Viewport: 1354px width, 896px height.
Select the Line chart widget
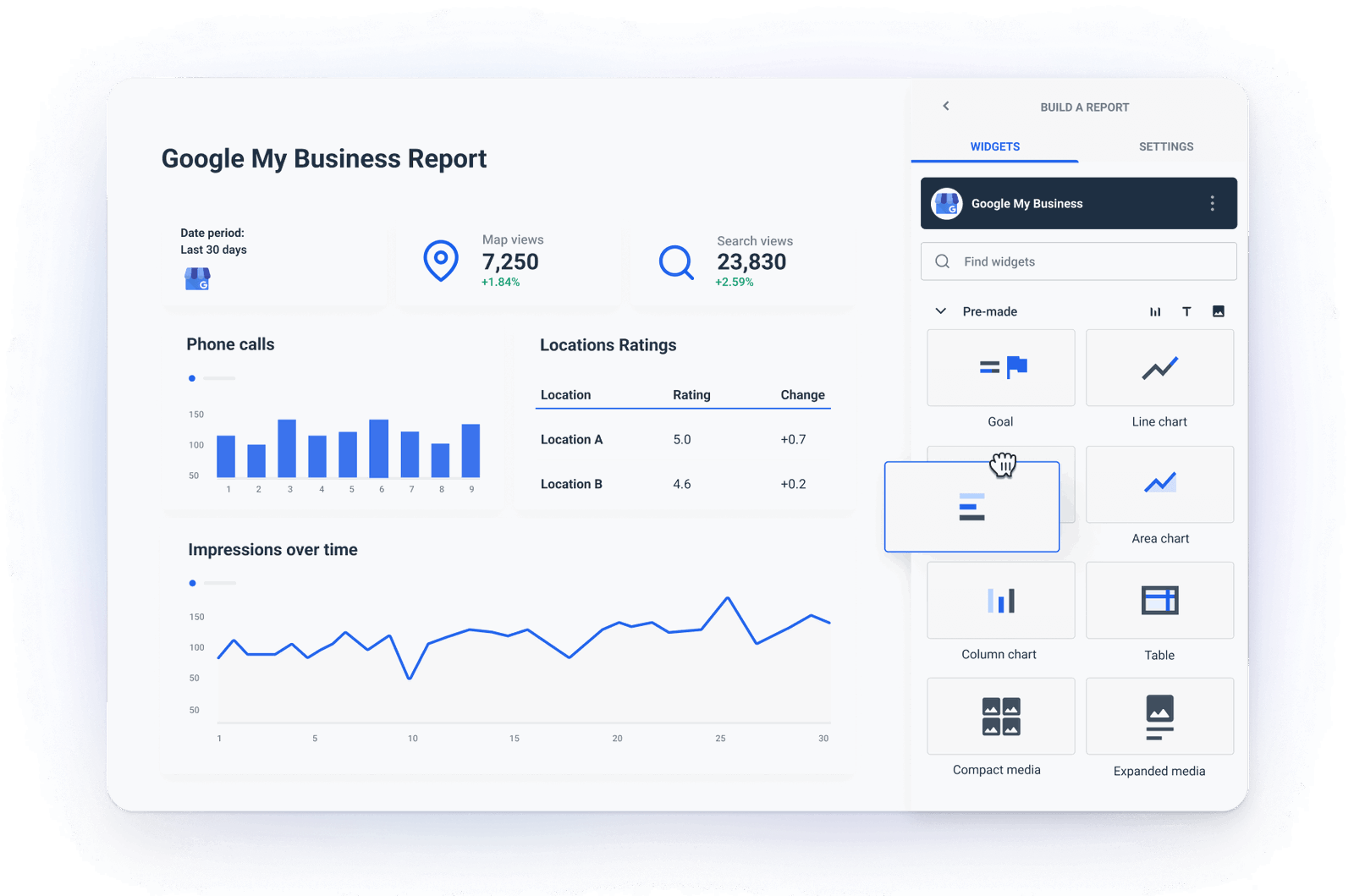1159,367
